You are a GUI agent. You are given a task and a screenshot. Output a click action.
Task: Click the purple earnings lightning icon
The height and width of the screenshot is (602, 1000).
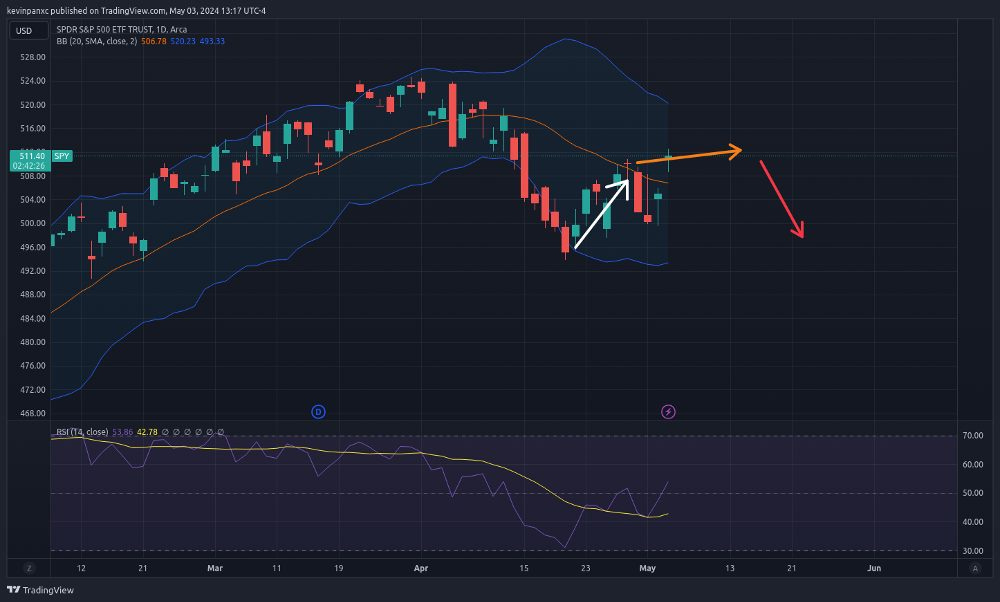(668, 412)
